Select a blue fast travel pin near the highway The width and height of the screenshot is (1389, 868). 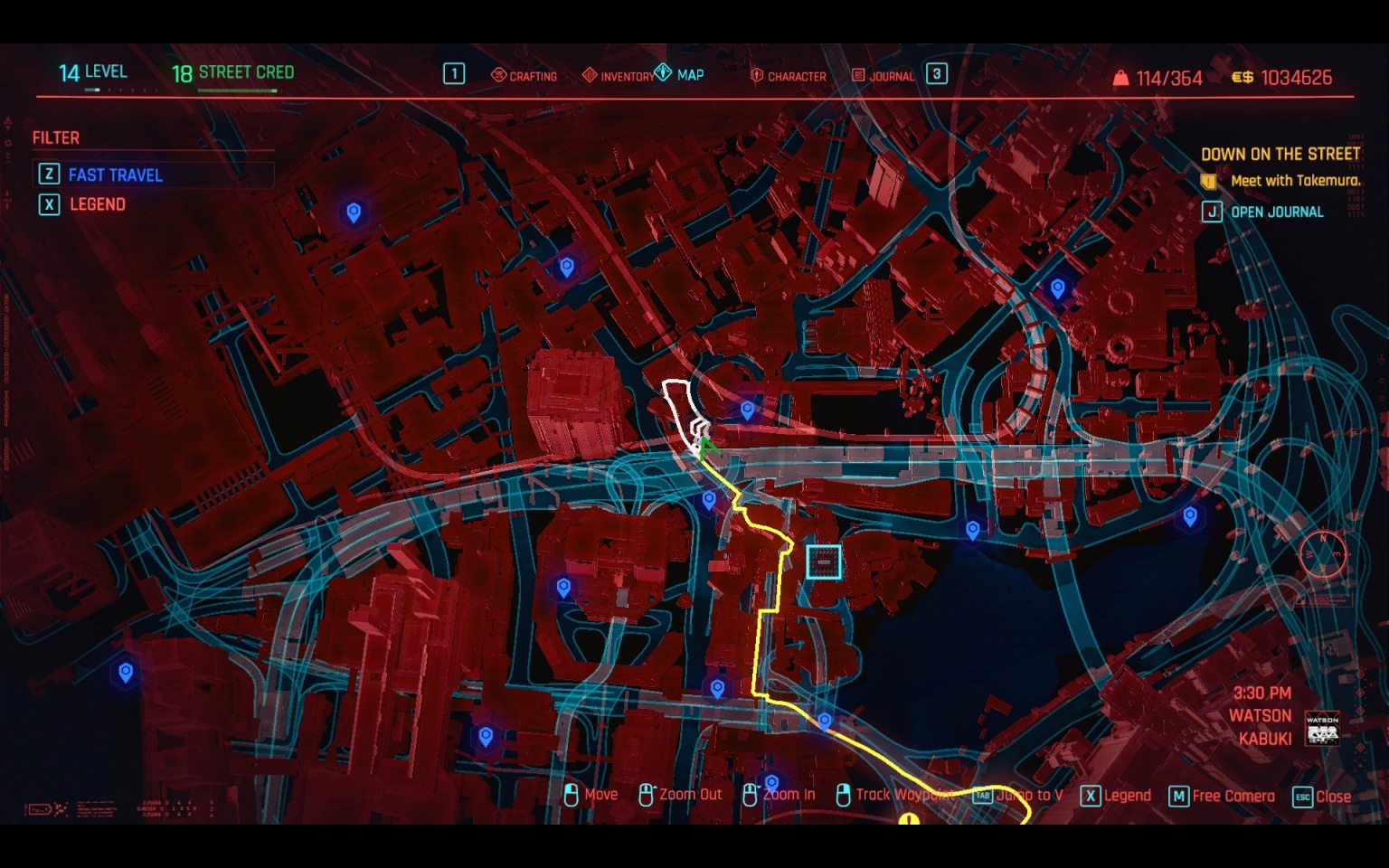[747, 409]
